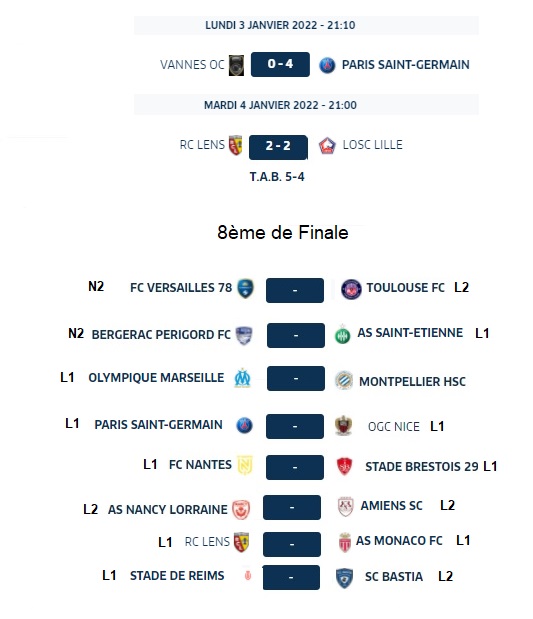Select the Bergerac Perigord FC team name
The height and width of the screenshot is (619, 533).
(161, 335)
